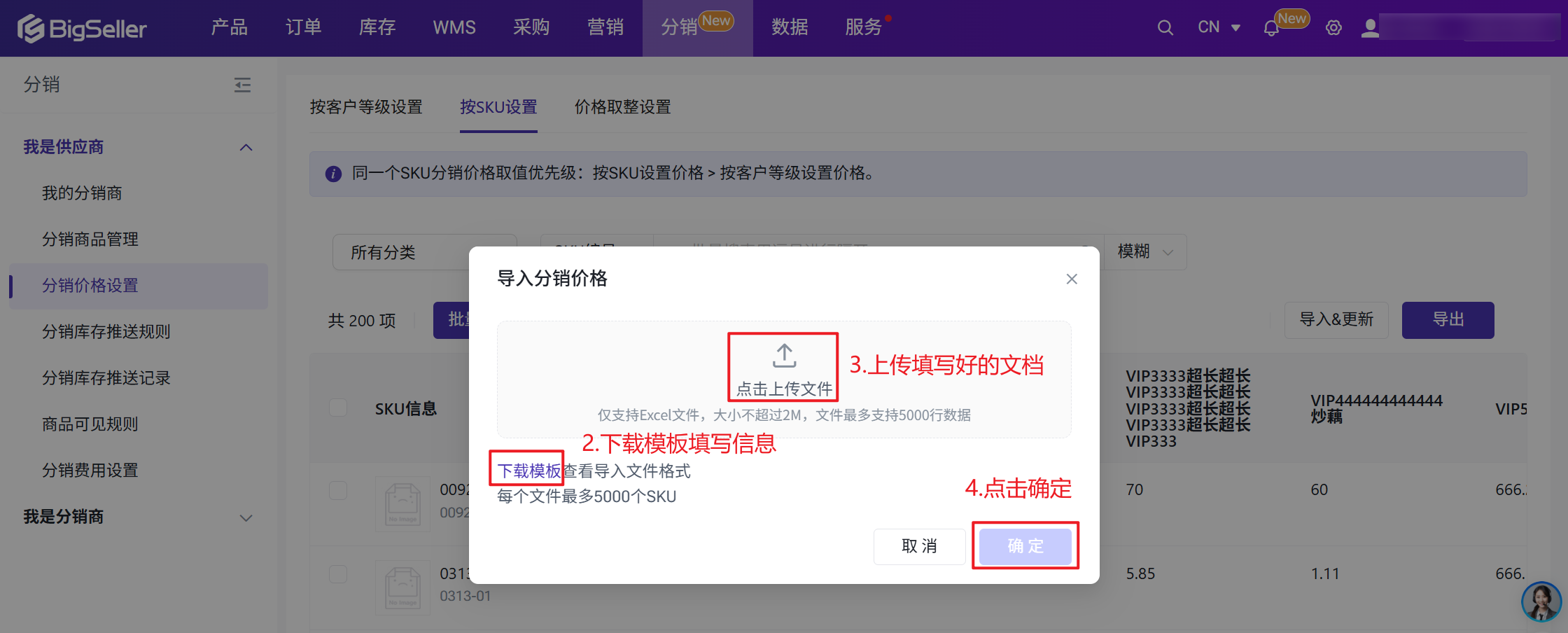Open the WMS menu
This screenshot has width=1568, height=633.
coord(454,28)
